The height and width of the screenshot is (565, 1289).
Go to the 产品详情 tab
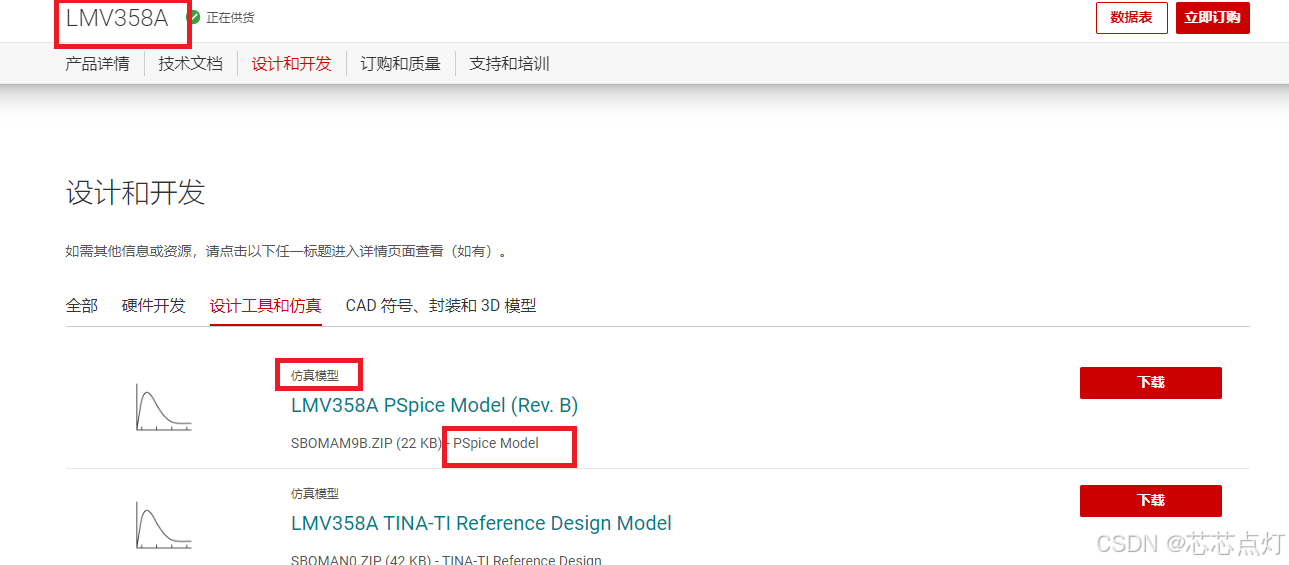[97, 64]
